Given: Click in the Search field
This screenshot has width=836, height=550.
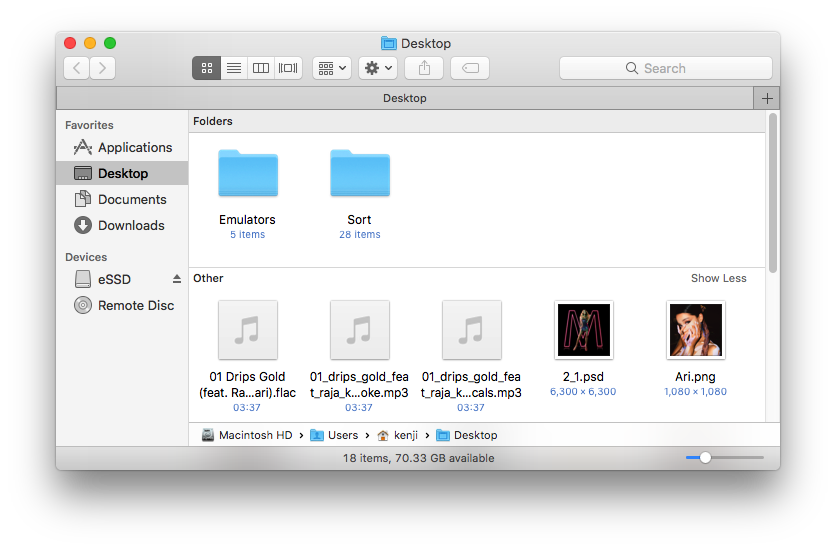Looking at the screenshot, I should (665, 68).
